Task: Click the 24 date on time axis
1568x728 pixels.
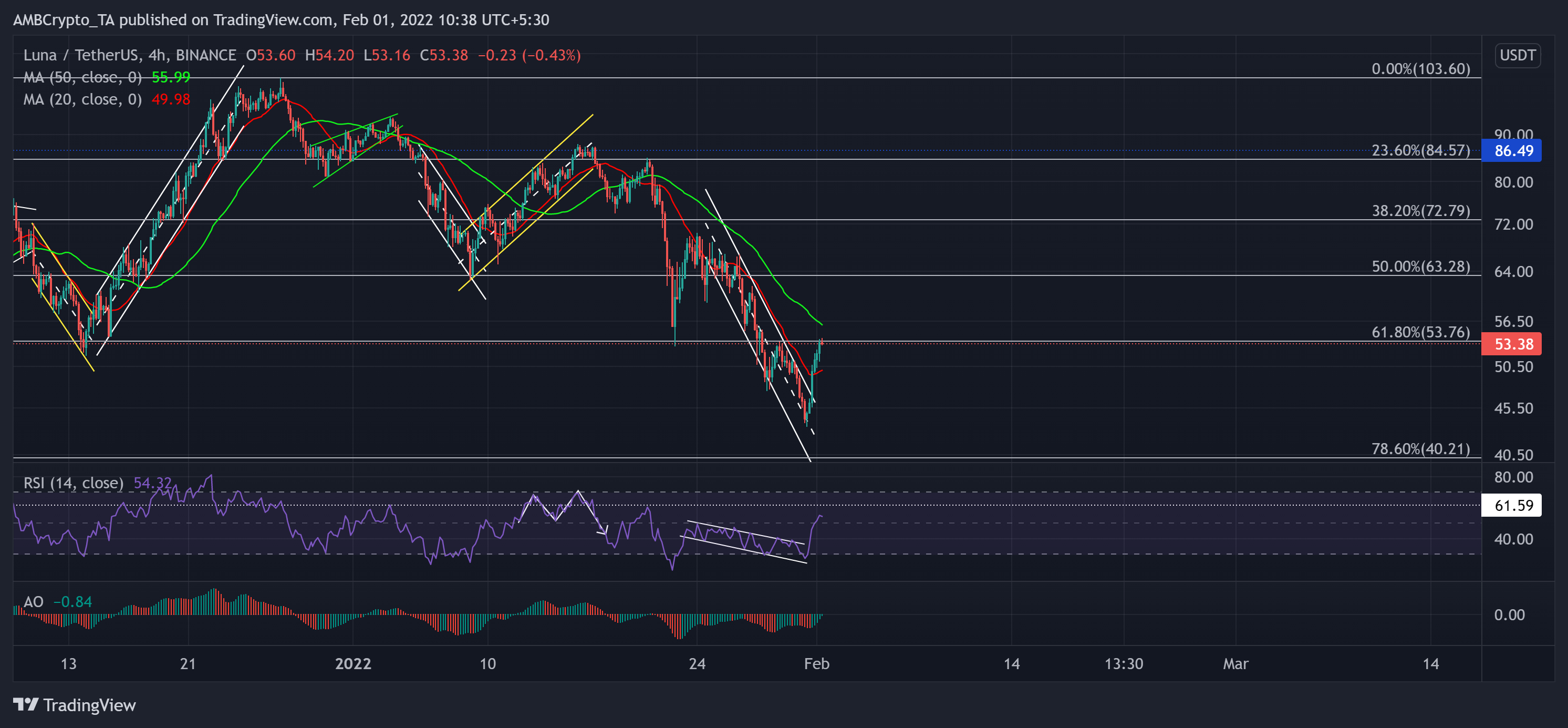Action: tap(697, 663)
